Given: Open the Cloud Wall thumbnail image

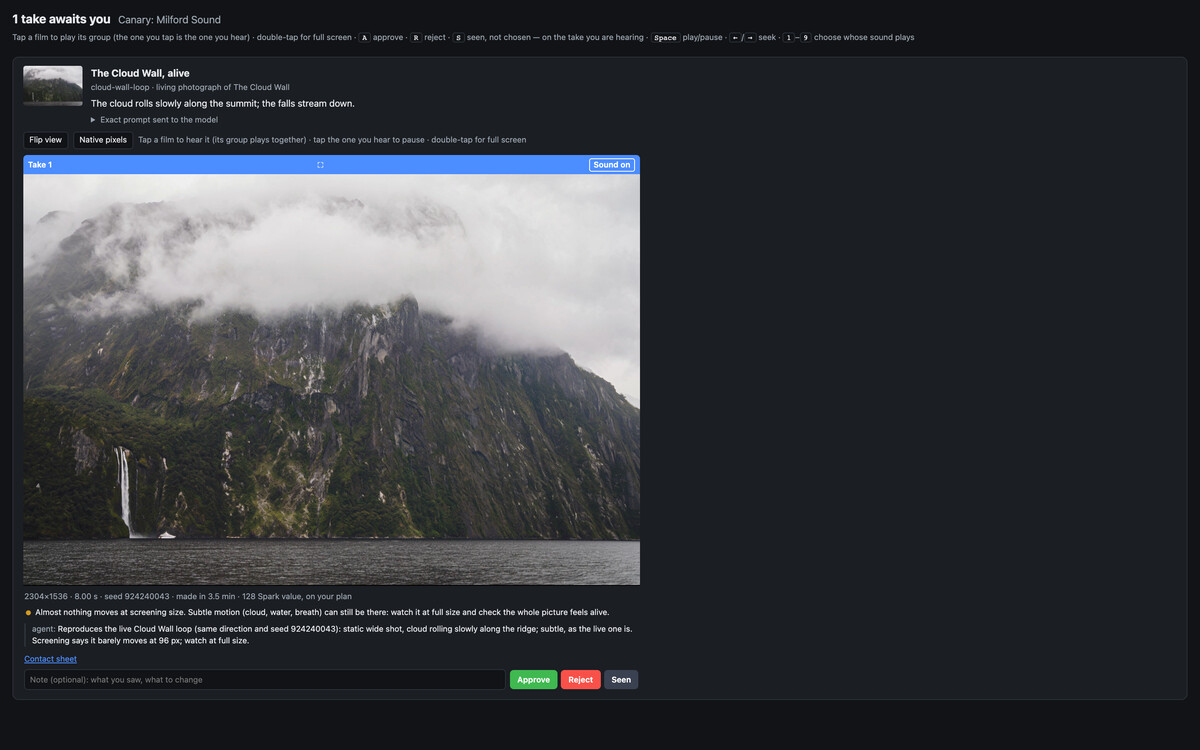Looking at the screenshot, I should [53, 86].
